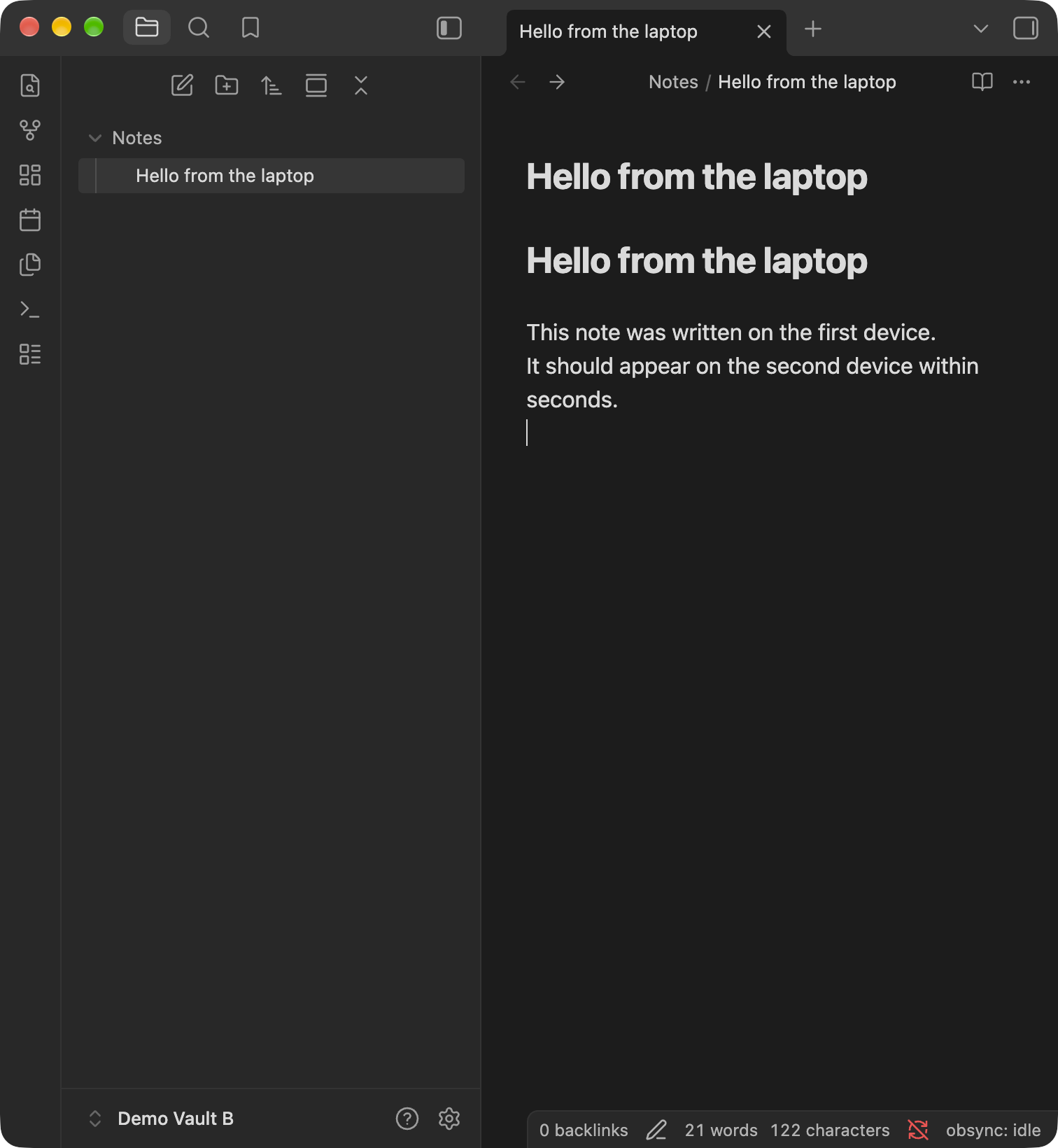Toggle the left sidebar
The height and width of the screenshot is (1148, 1058).
point(449,28)
